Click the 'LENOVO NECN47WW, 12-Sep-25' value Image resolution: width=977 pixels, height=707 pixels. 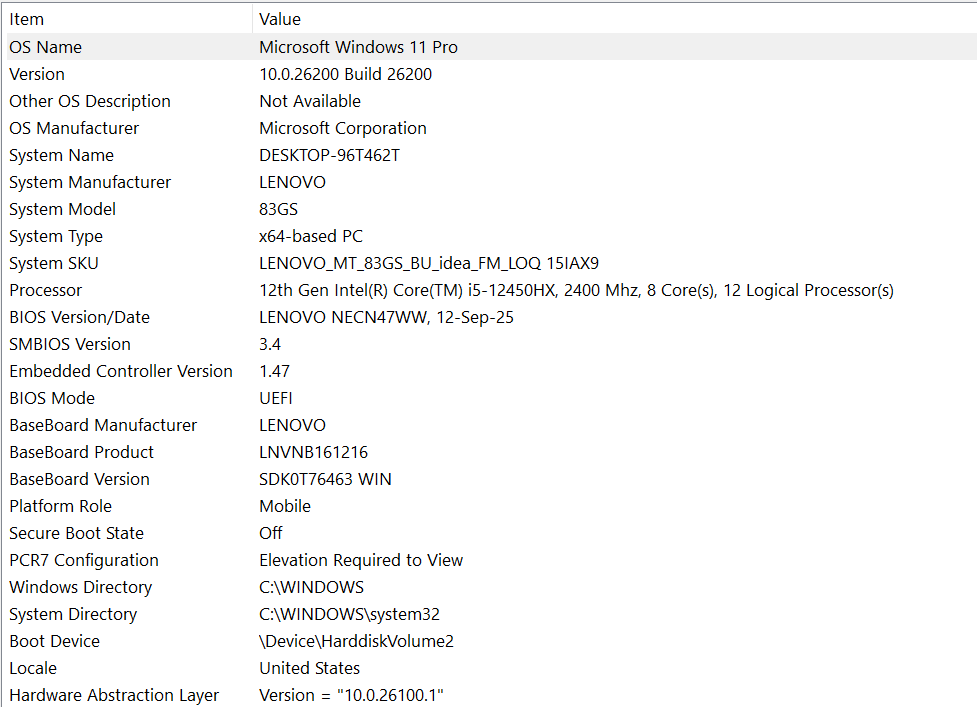[x=386, y=317]
